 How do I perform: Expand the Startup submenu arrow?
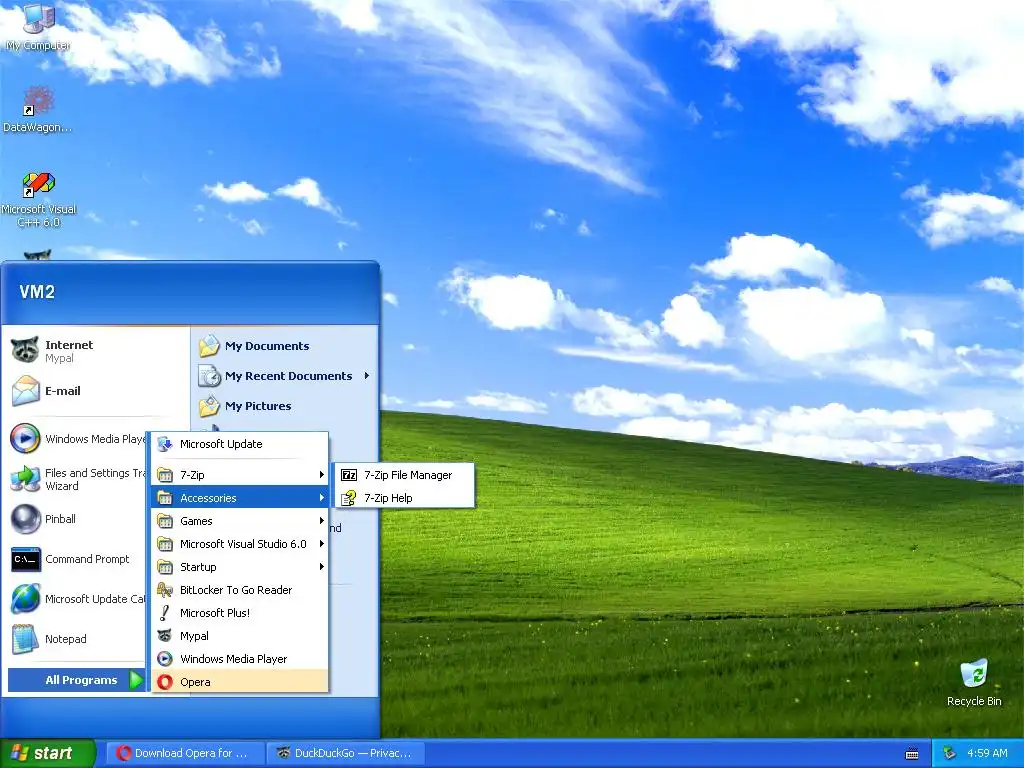(321, 567)
